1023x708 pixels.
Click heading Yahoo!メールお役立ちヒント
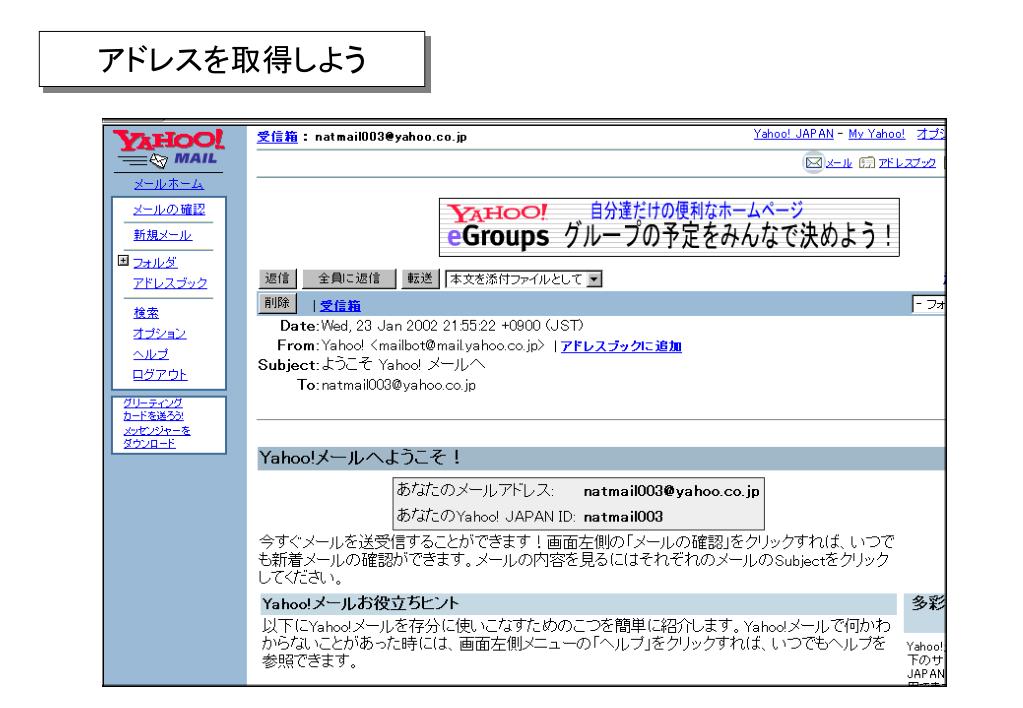tap(360, 604)
